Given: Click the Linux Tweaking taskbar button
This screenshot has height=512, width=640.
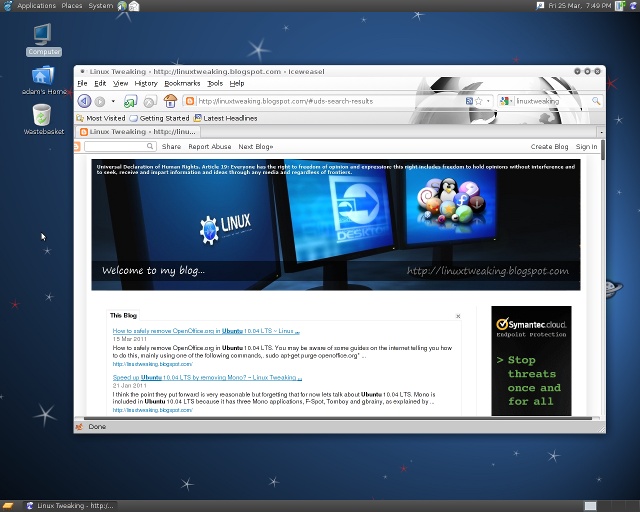Looking at the screenshot, I should (69, 506).
